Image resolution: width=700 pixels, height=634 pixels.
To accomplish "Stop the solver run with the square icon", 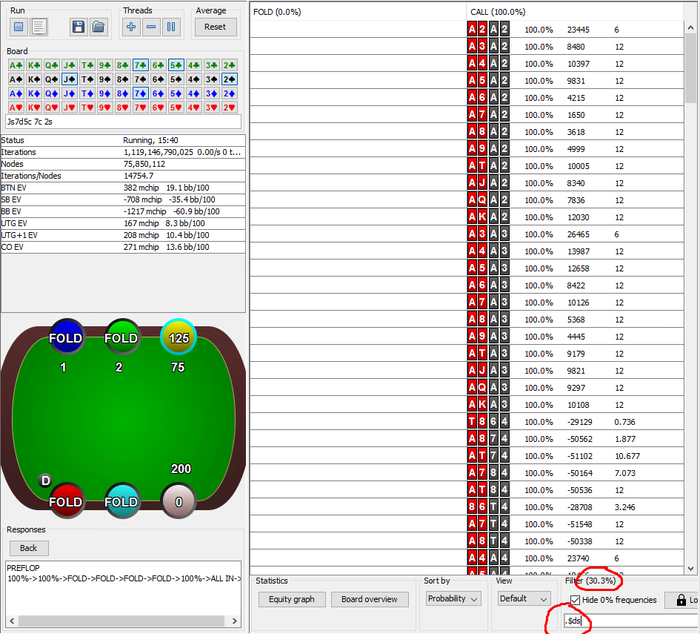I will click(x=19, y=27).
